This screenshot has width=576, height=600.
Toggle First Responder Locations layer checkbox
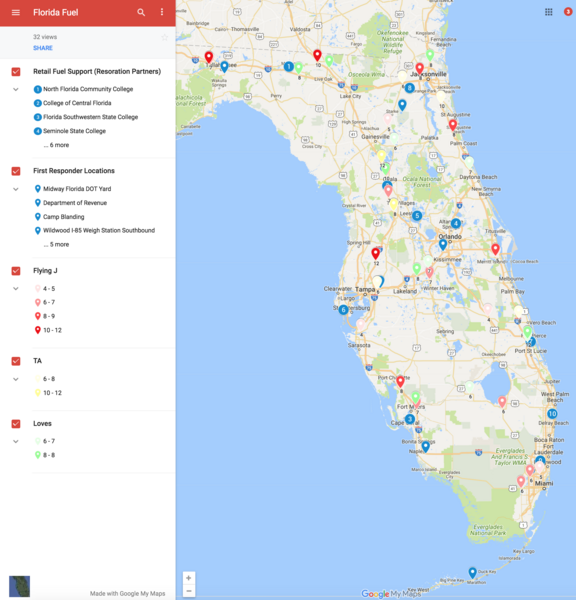(16, 171)
